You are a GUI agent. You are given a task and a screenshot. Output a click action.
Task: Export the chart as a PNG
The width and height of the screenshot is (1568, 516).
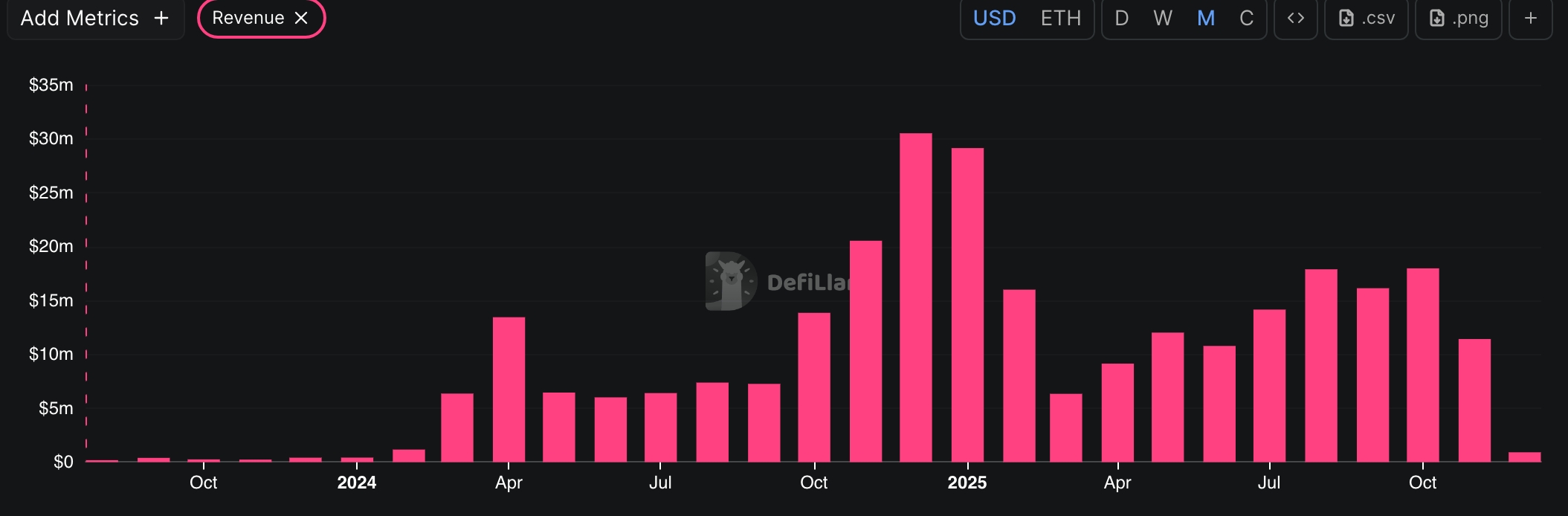tap(1458, 18)
